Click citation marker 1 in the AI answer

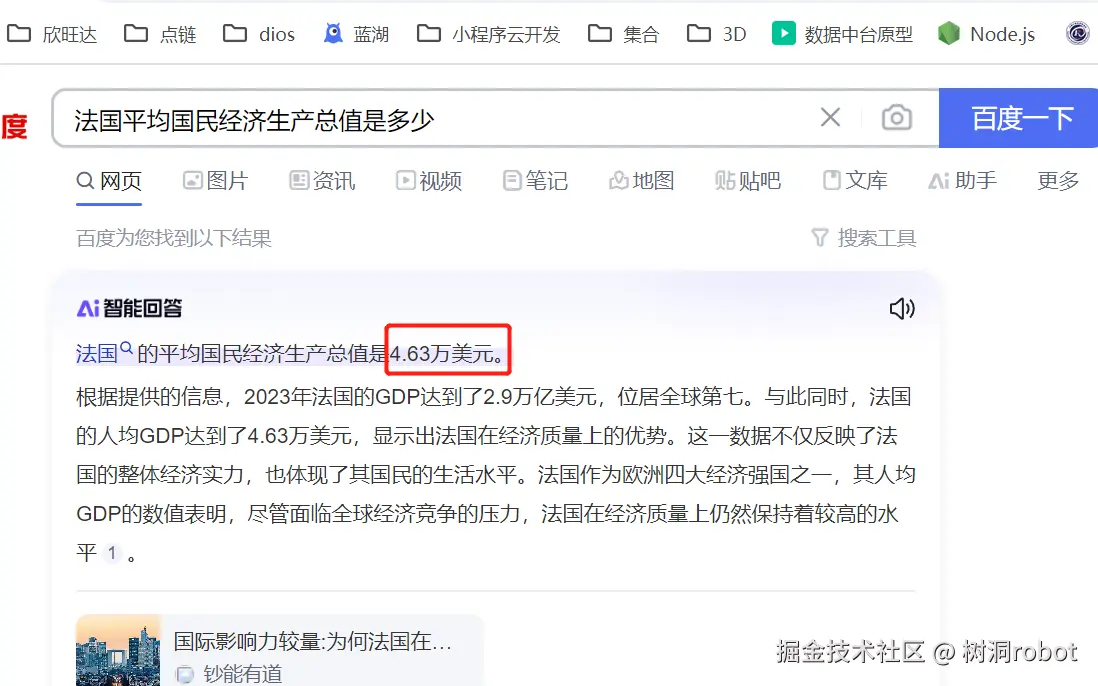[112, 552]
